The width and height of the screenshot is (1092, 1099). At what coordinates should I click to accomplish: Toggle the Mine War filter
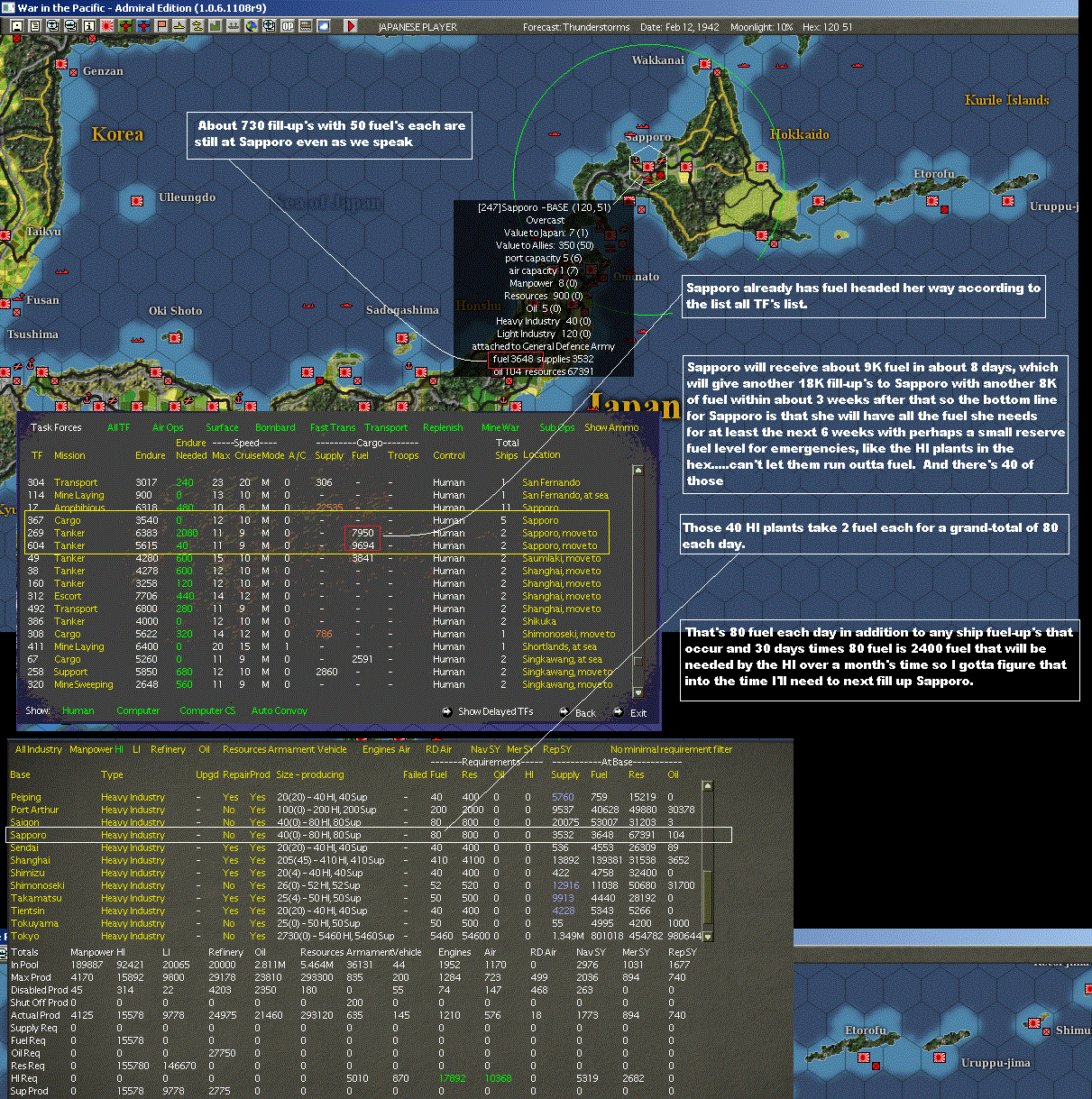click(x=500, y=427)
